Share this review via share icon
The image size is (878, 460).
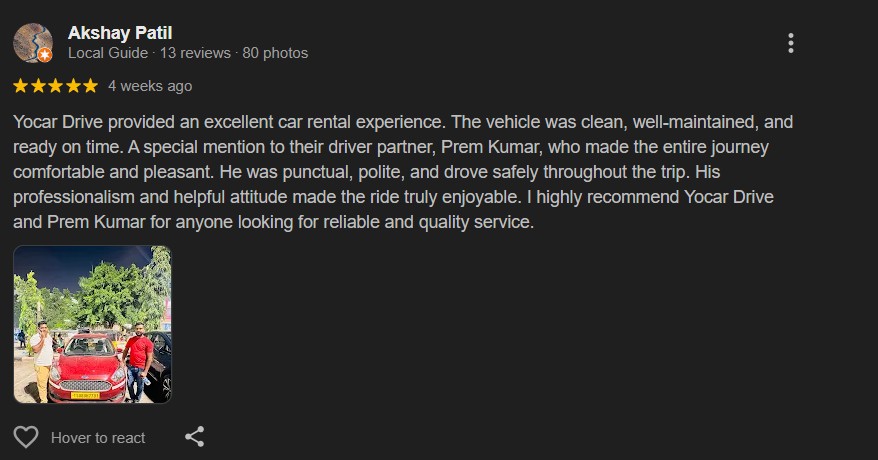(x=195, y=437)
